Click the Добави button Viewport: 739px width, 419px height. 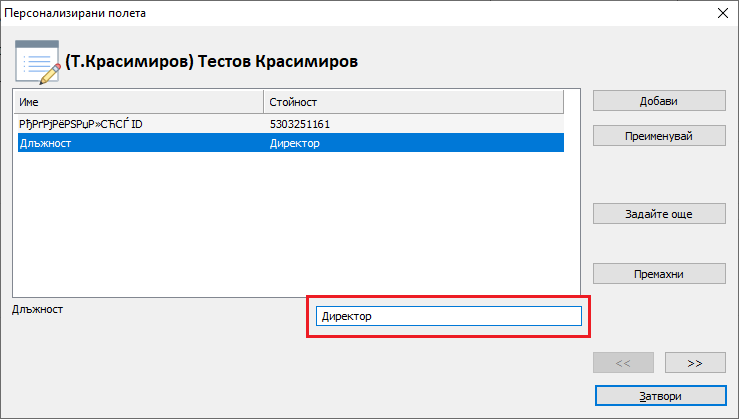click(x=658, y=101)
